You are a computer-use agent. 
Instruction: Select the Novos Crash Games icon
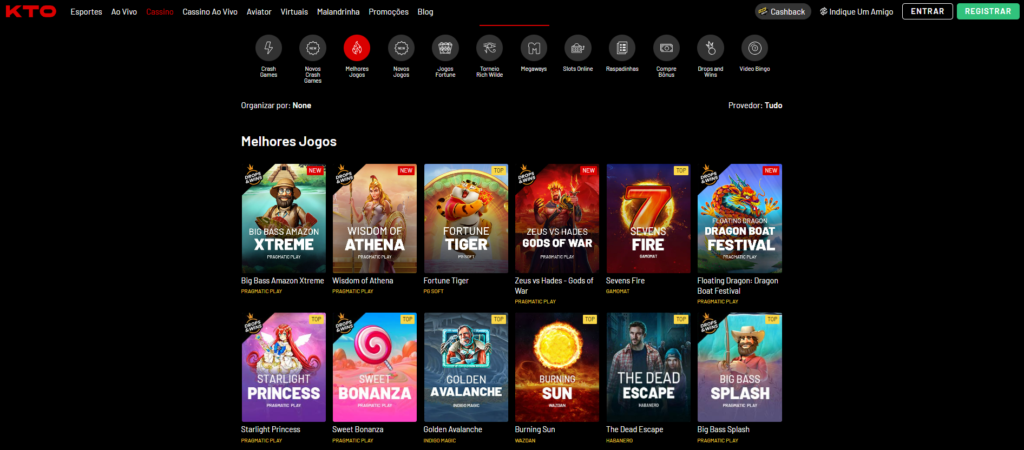[x=313, y=48]
